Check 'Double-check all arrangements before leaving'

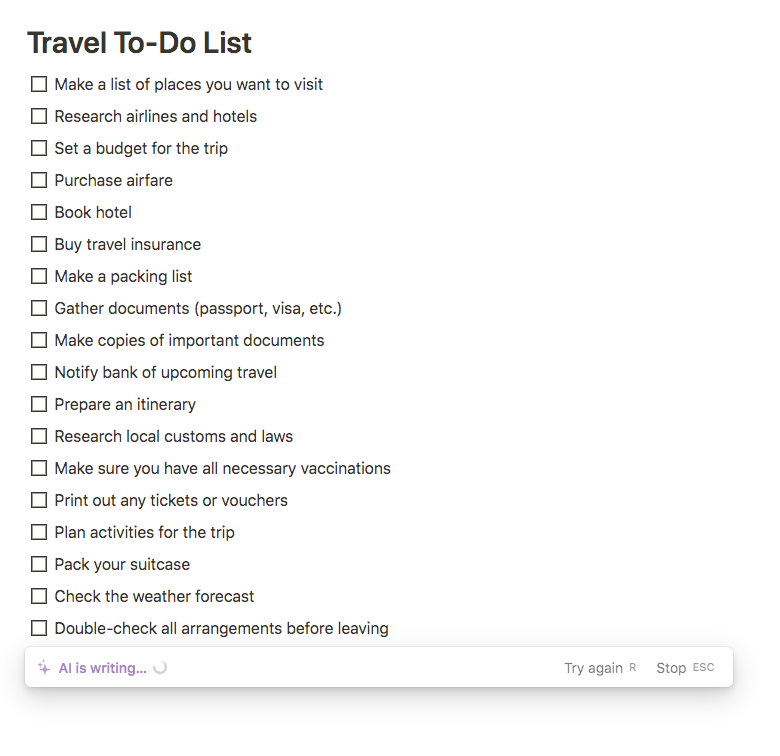coord(39,628)
